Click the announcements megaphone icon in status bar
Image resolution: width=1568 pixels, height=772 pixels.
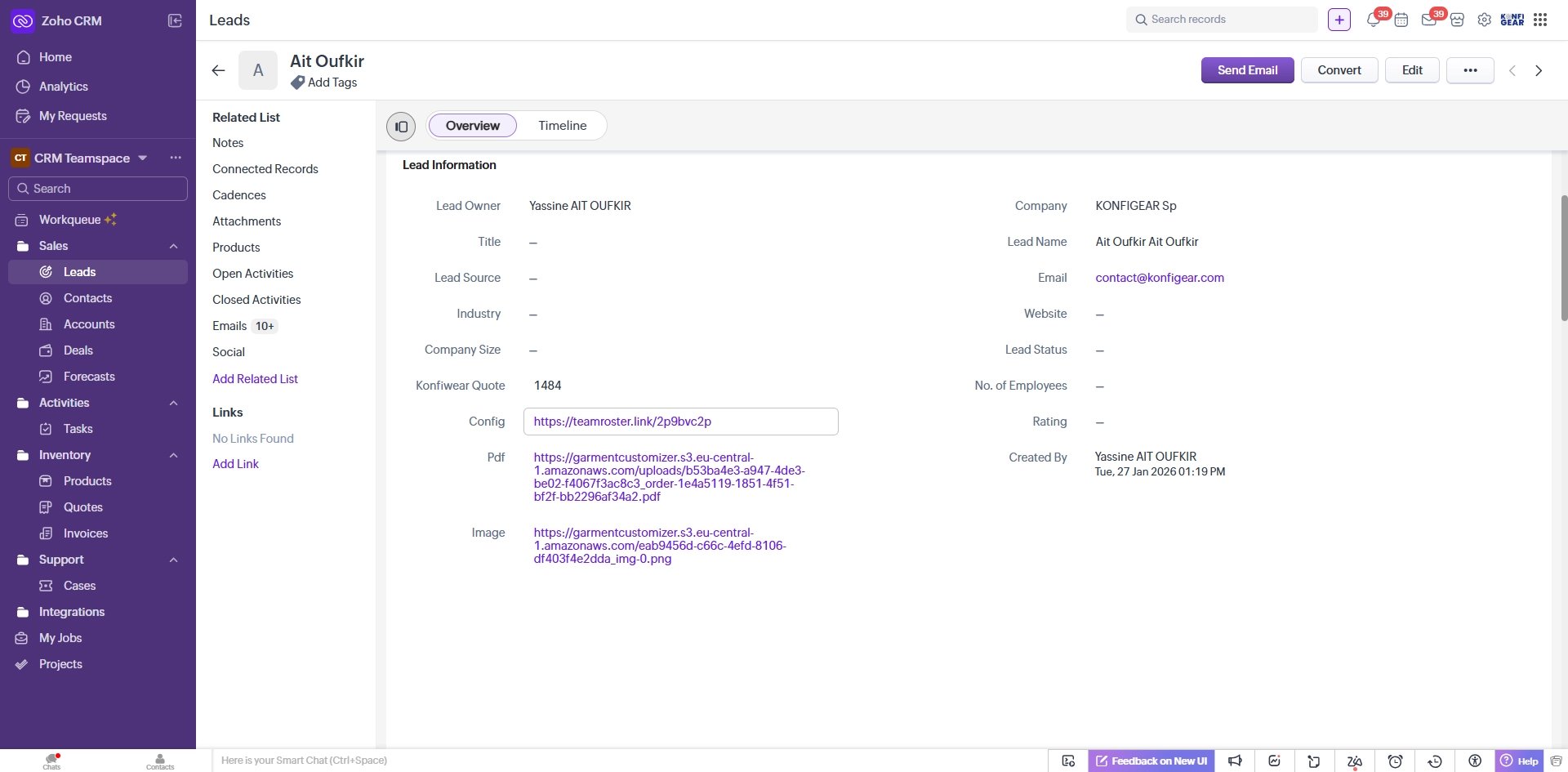click(x=1236, y=761)
